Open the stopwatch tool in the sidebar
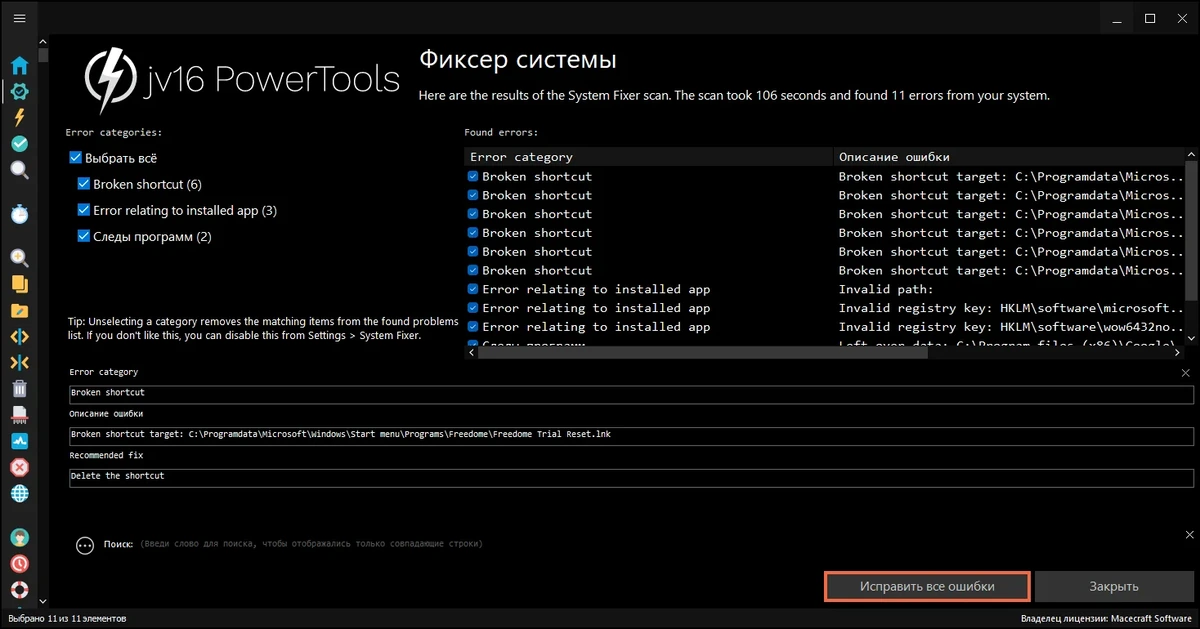 coord(19,214)
